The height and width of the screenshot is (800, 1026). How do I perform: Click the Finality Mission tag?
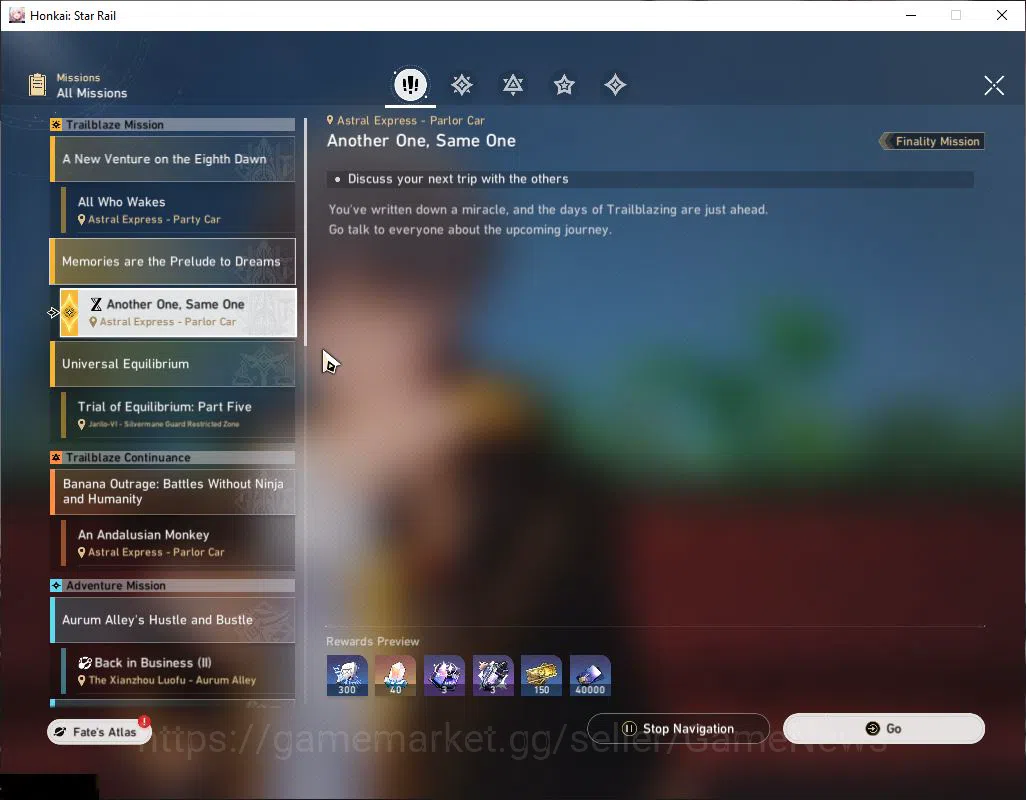point(932,141)
